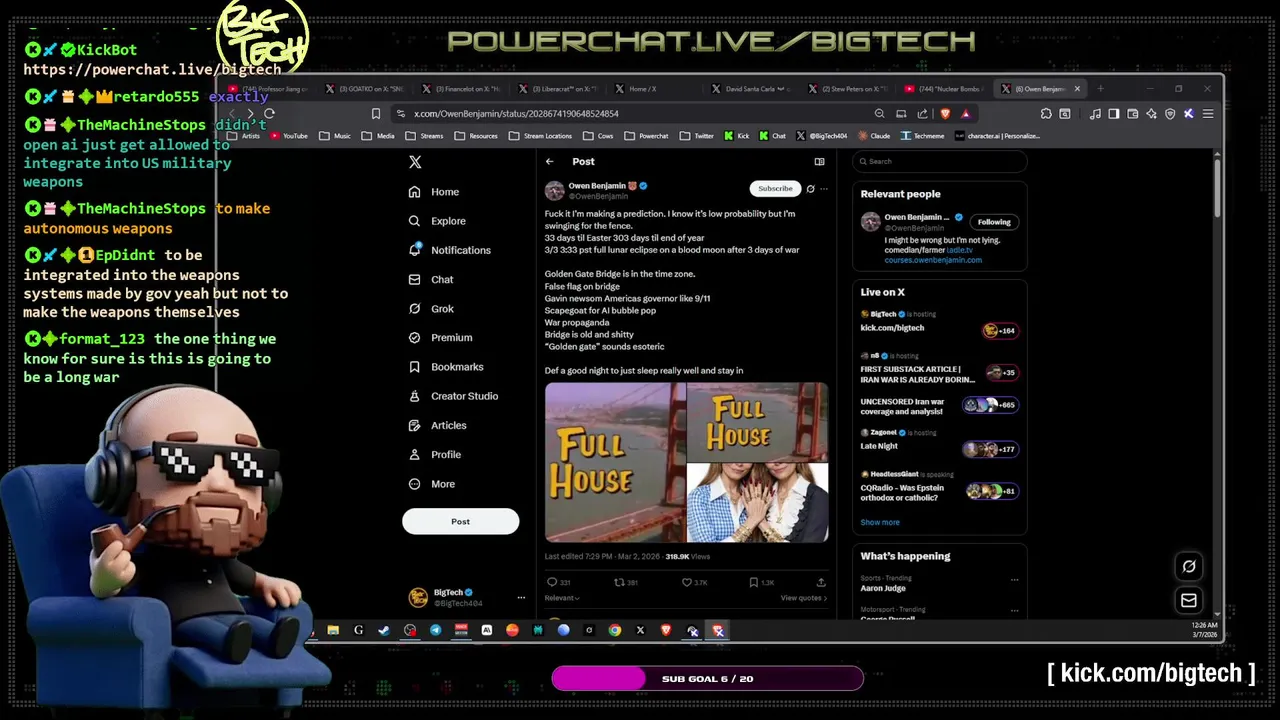This screenshot has height=720, width=1280.
Task: Open the top-right Full House image
Action: 758,422
